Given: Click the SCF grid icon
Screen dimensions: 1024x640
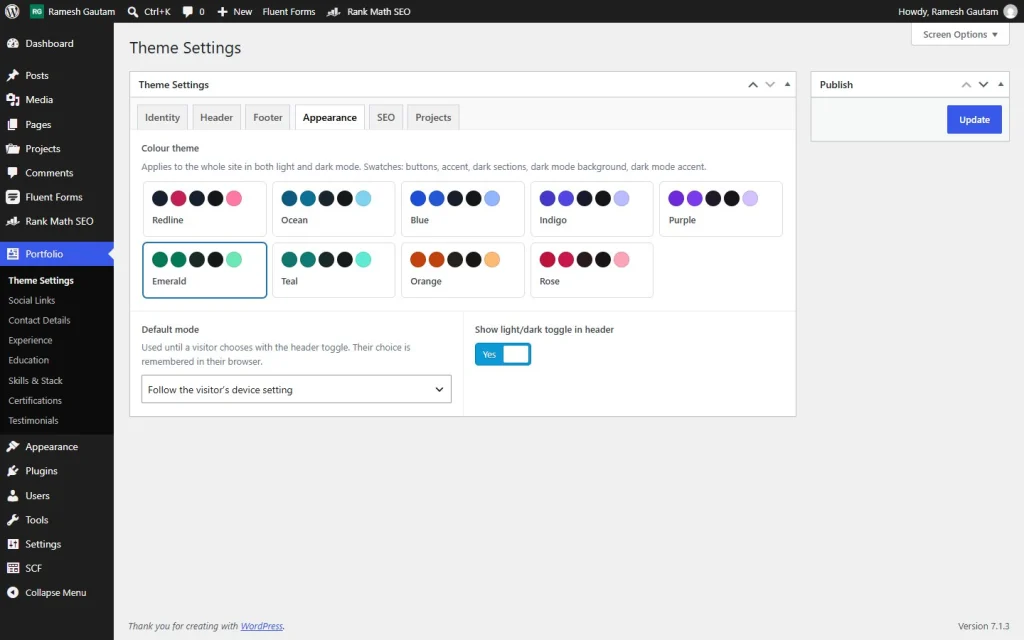Looking at the screenshot, I should click(x=12, y=568).
